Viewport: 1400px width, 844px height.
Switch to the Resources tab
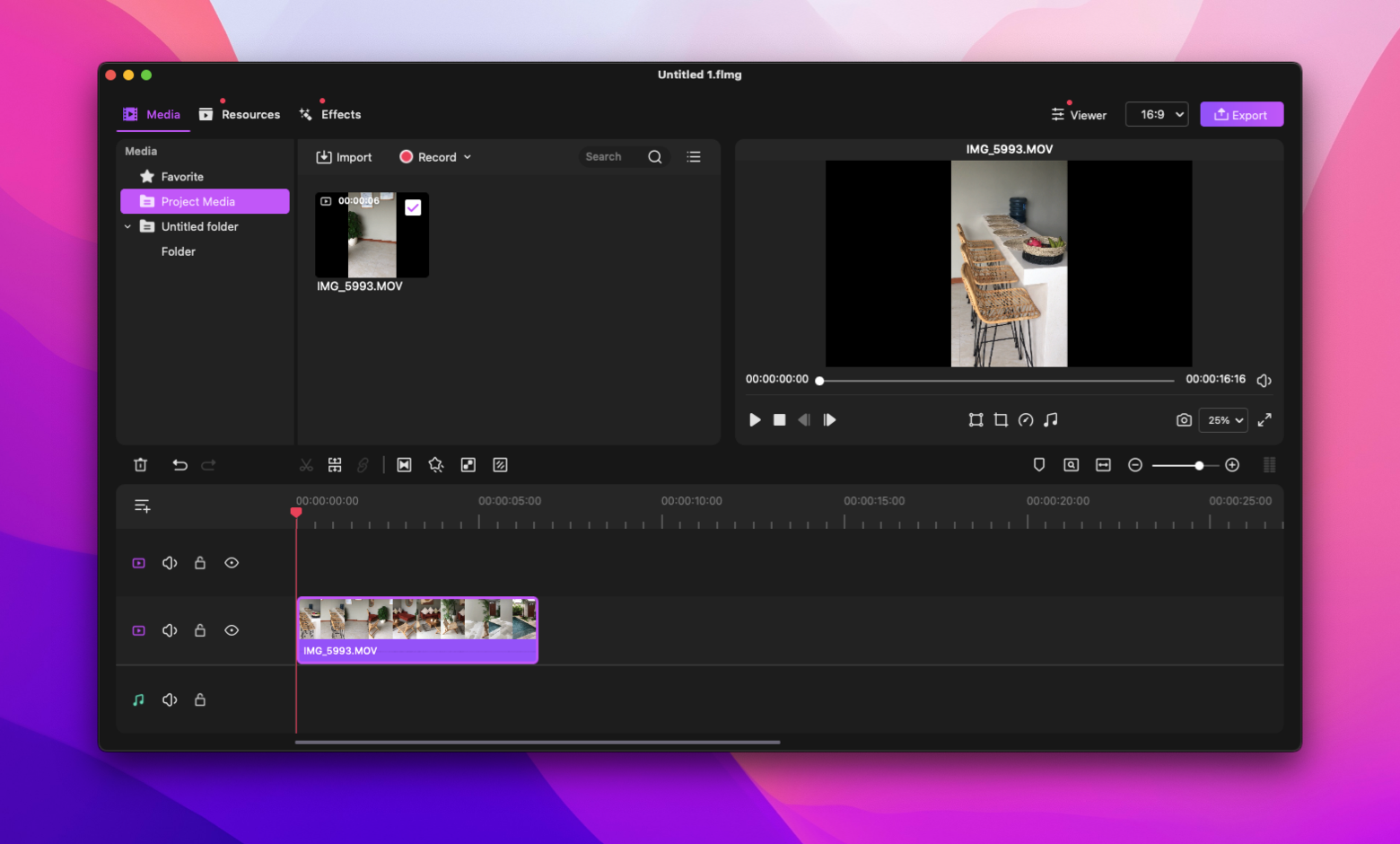tap(240, 115)
